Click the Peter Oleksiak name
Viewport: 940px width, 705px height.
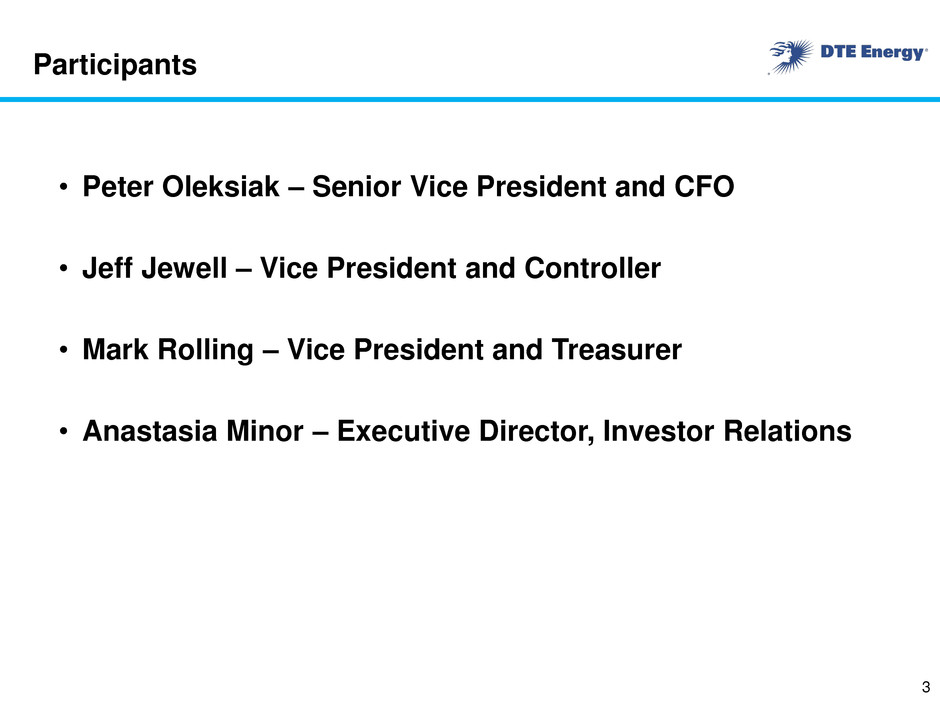[180, 186]
